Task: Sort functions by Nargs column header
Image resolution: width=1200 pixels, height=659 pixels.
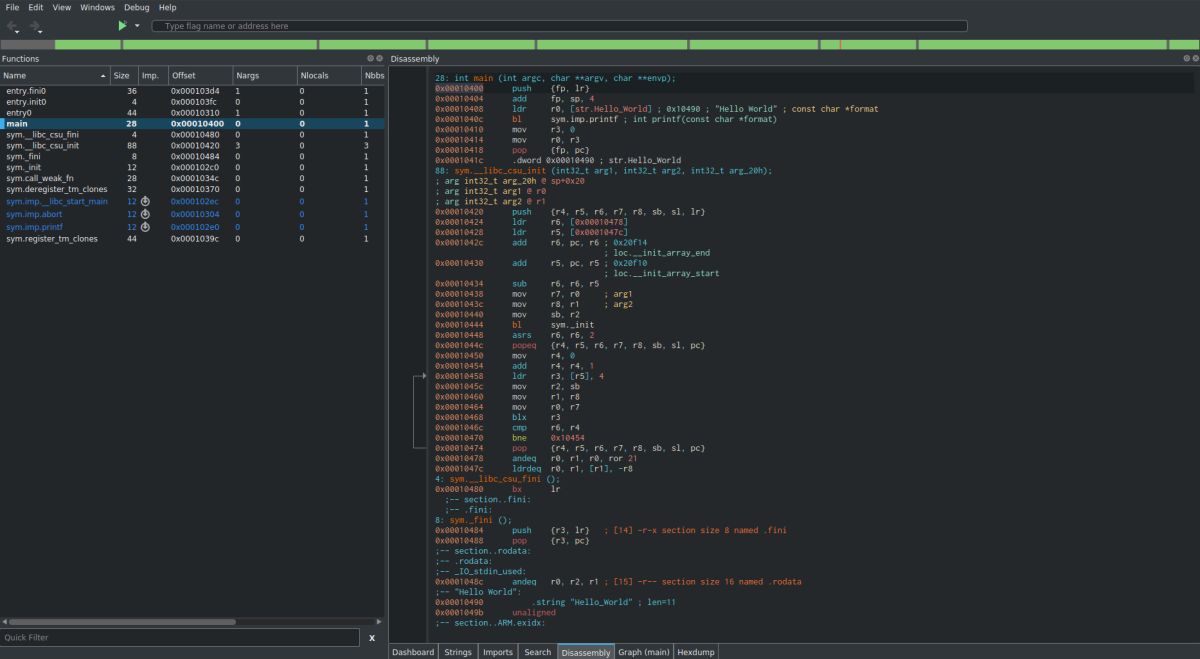Action: tap(264, 76)
